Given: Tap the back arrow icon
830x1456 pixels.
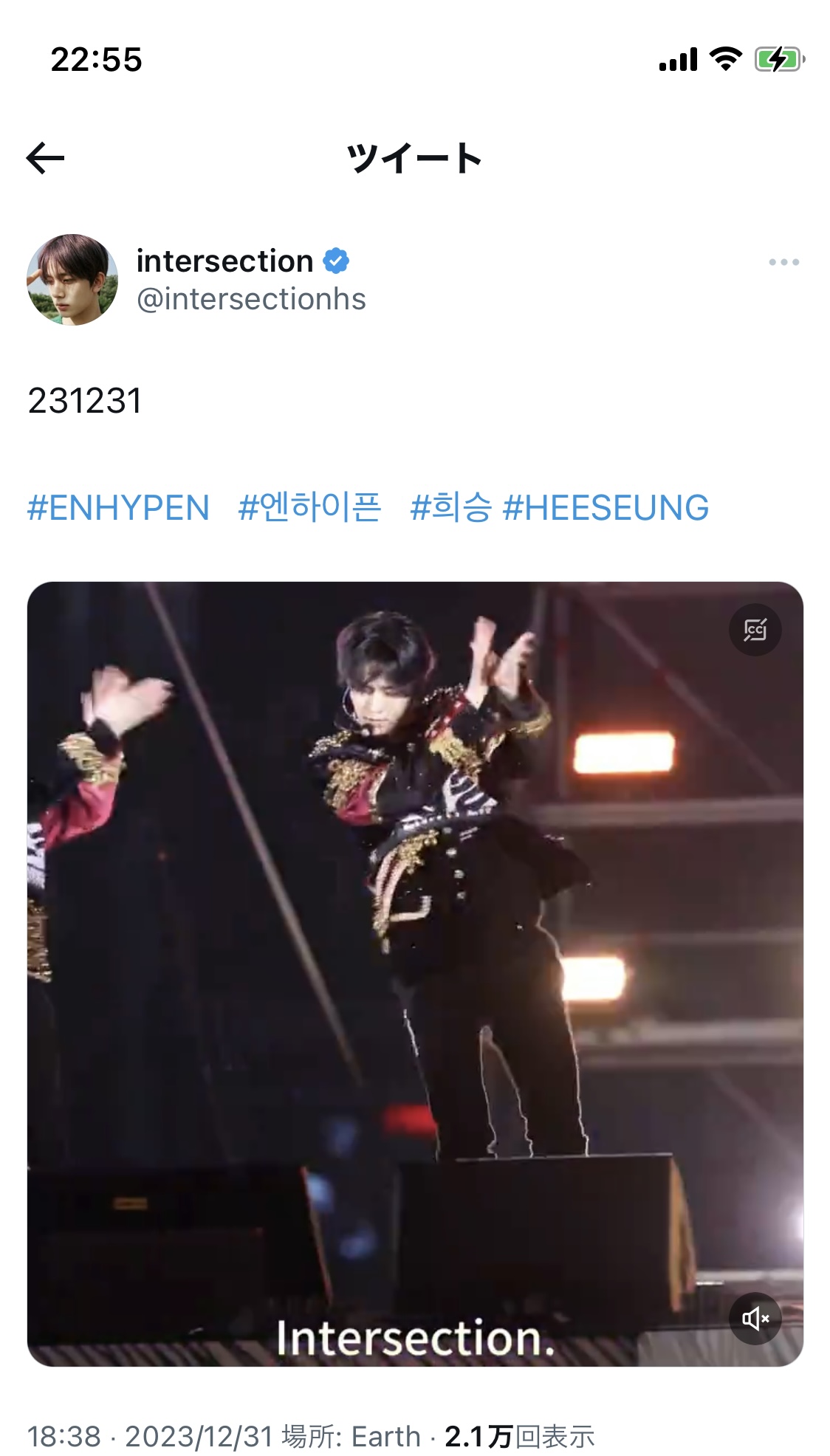Looking at the screenshot, I should point(45,158).
